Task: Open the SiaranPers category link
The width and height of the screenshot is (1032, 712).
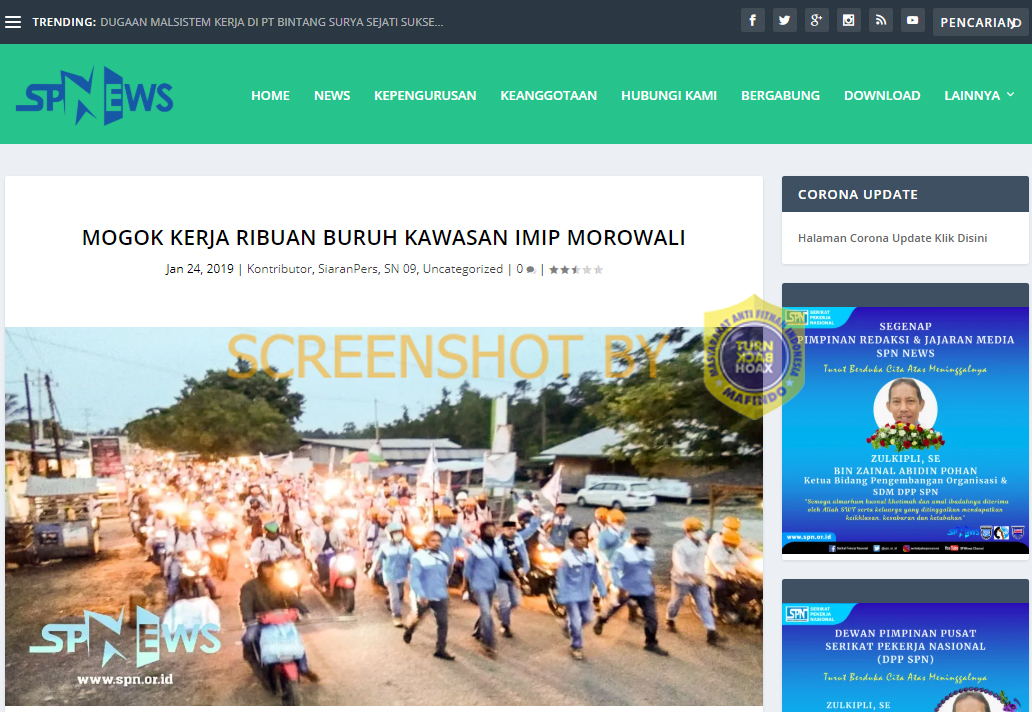Action: (x=348, y=268)
